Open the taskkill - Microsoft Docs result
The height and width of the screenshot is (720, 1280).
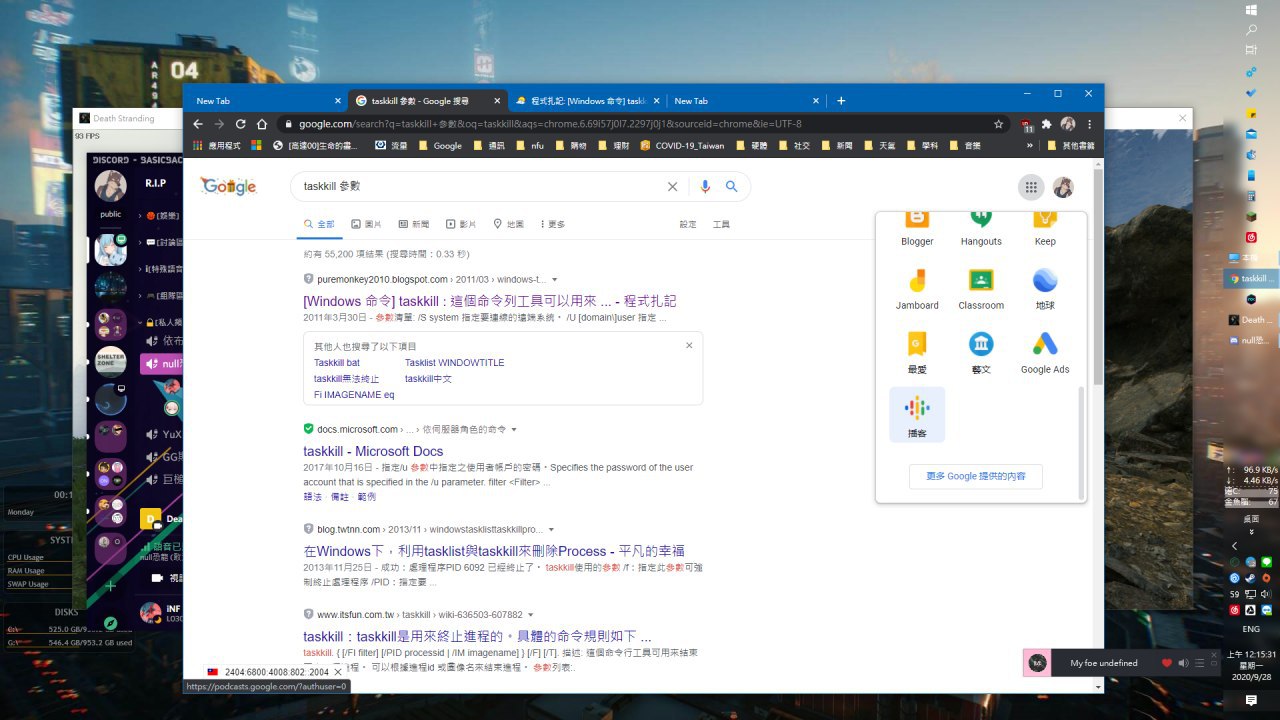click(373, 451)
